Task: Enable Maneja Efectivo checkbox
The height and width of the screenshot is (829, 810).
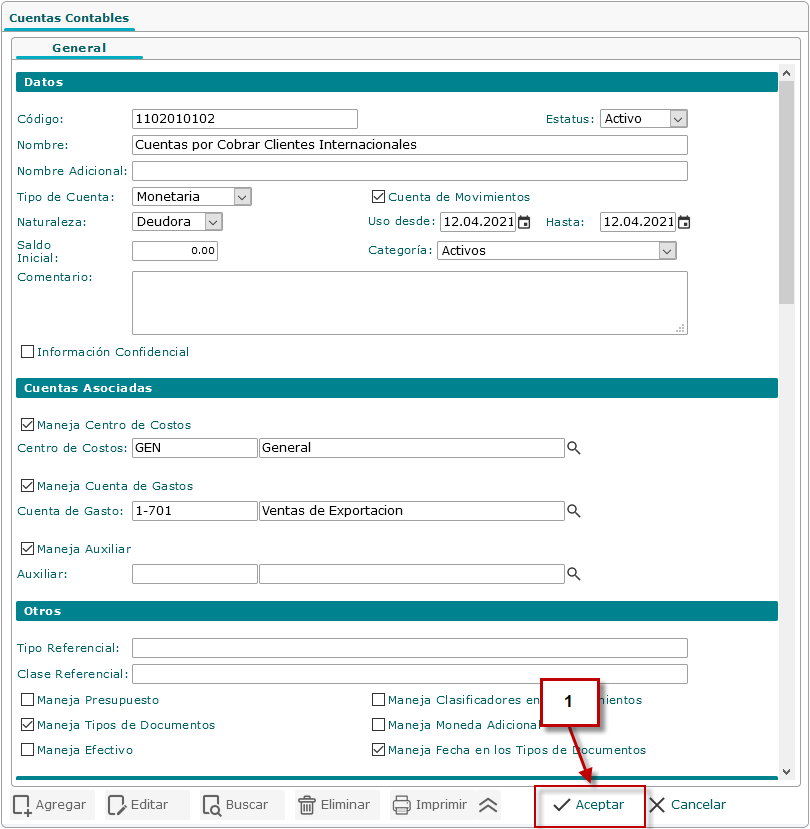Action: 27,750
